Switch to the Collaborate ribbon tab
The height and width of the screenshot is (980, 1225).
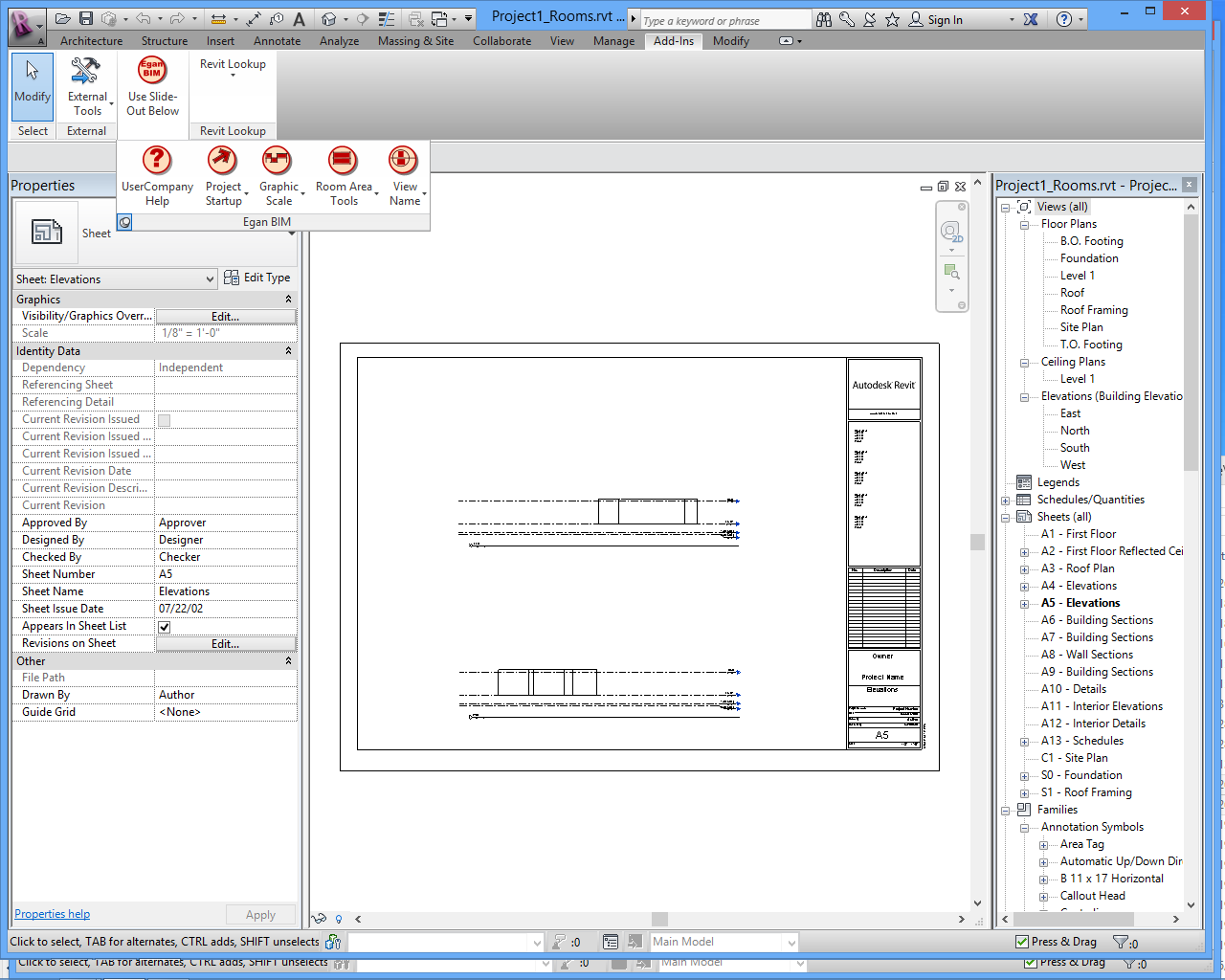(x=502, y=41)
